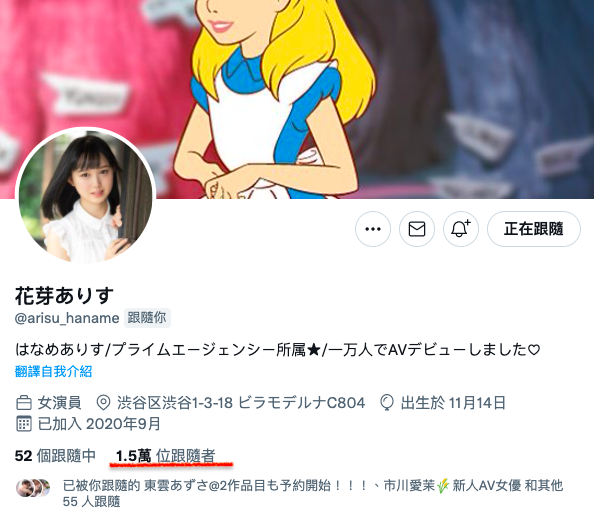
Task: Open the mutual followers avatar cluster
Action: coord(33,488)
